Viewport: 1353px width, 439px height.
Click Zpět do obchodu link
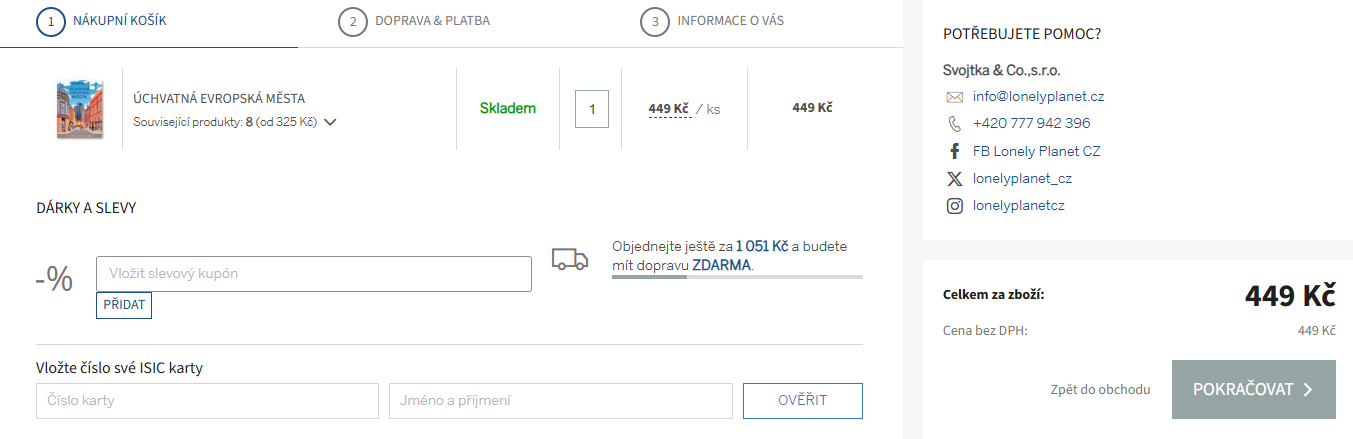[x=1100, y=390]
